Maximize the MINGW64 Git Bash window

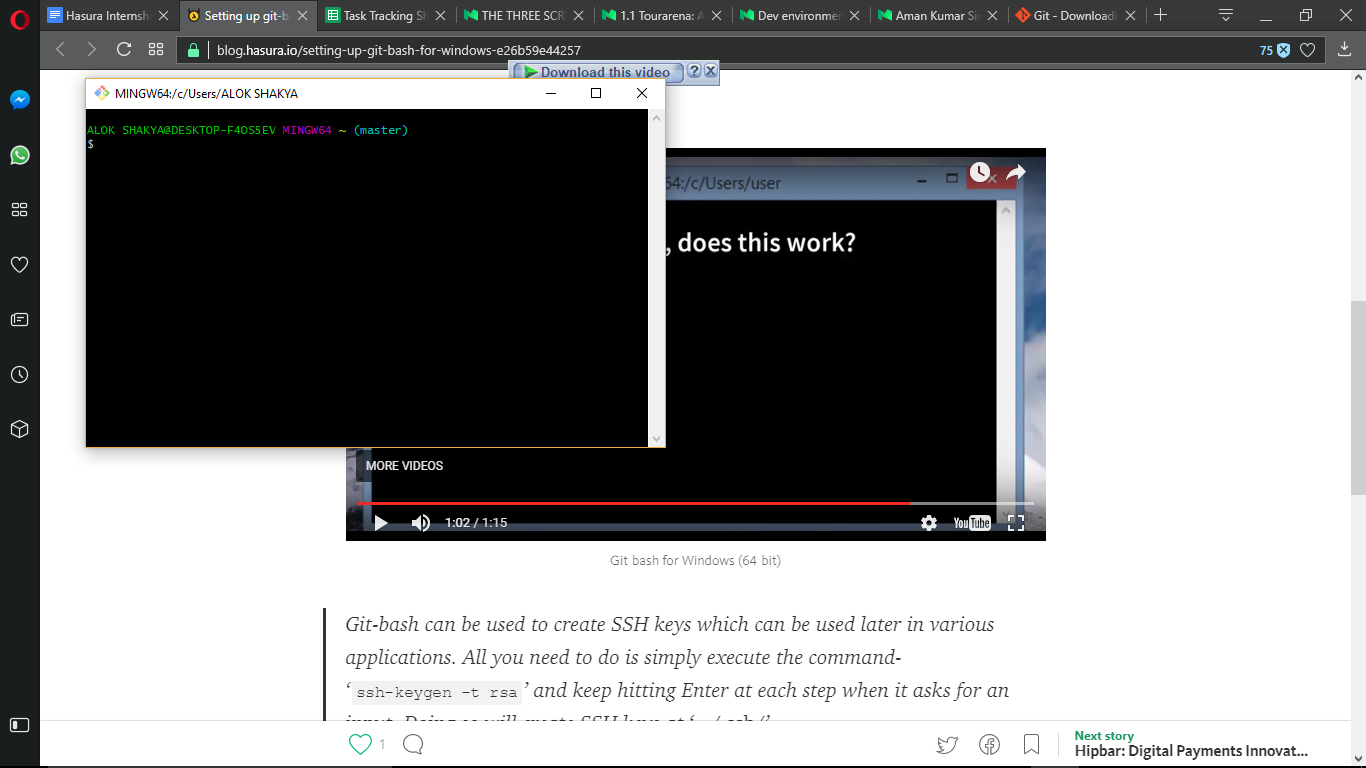[596, 93]
